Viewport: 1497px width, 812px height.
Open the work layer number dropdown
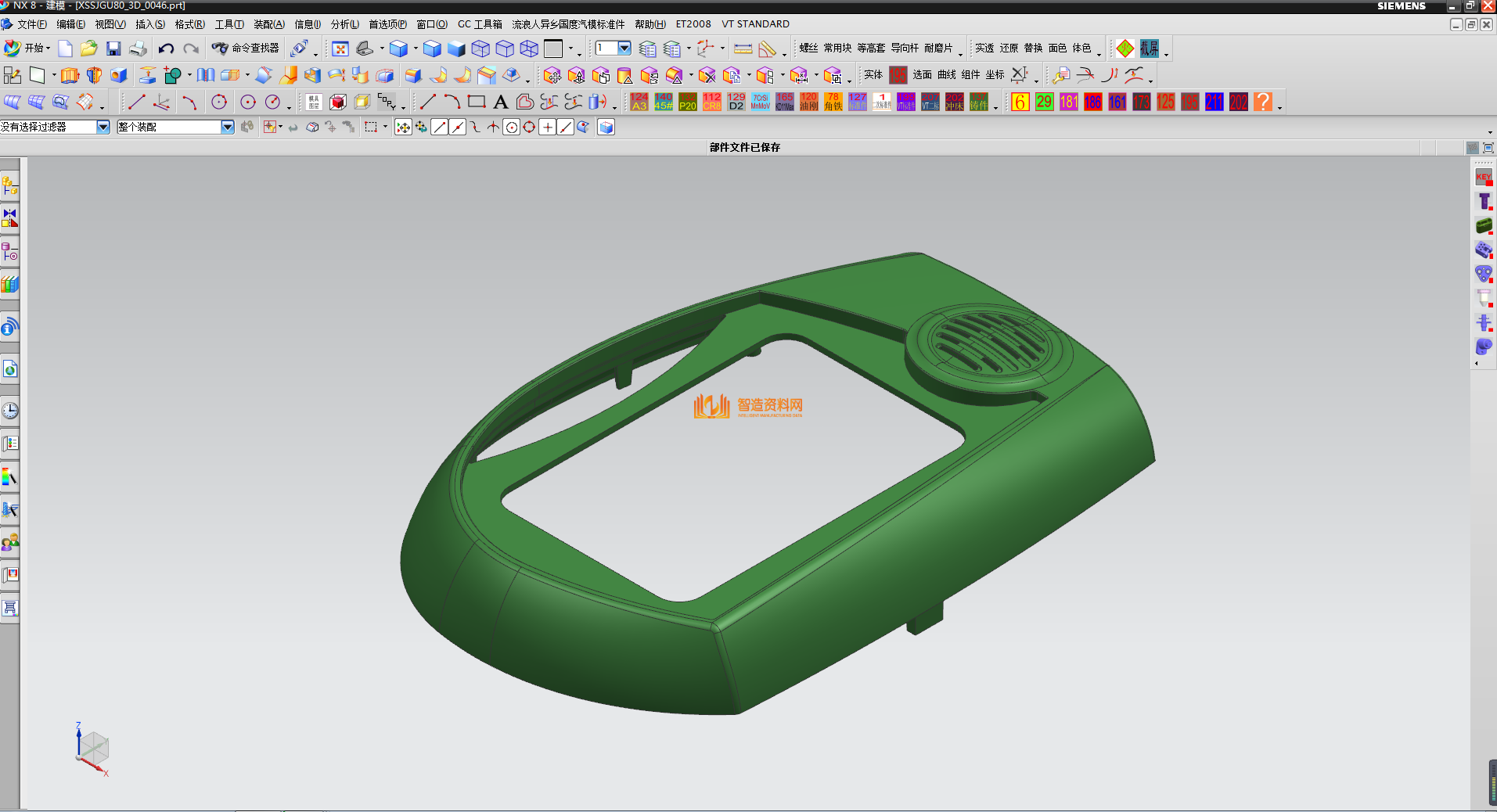click(x=624, y=49)
